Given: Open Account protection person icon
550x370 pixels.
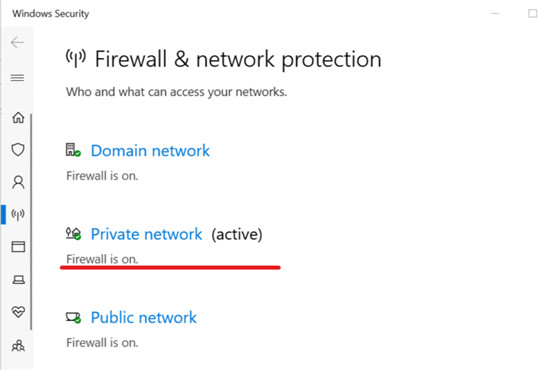Looking at the screenshot, I should [18, 182].
